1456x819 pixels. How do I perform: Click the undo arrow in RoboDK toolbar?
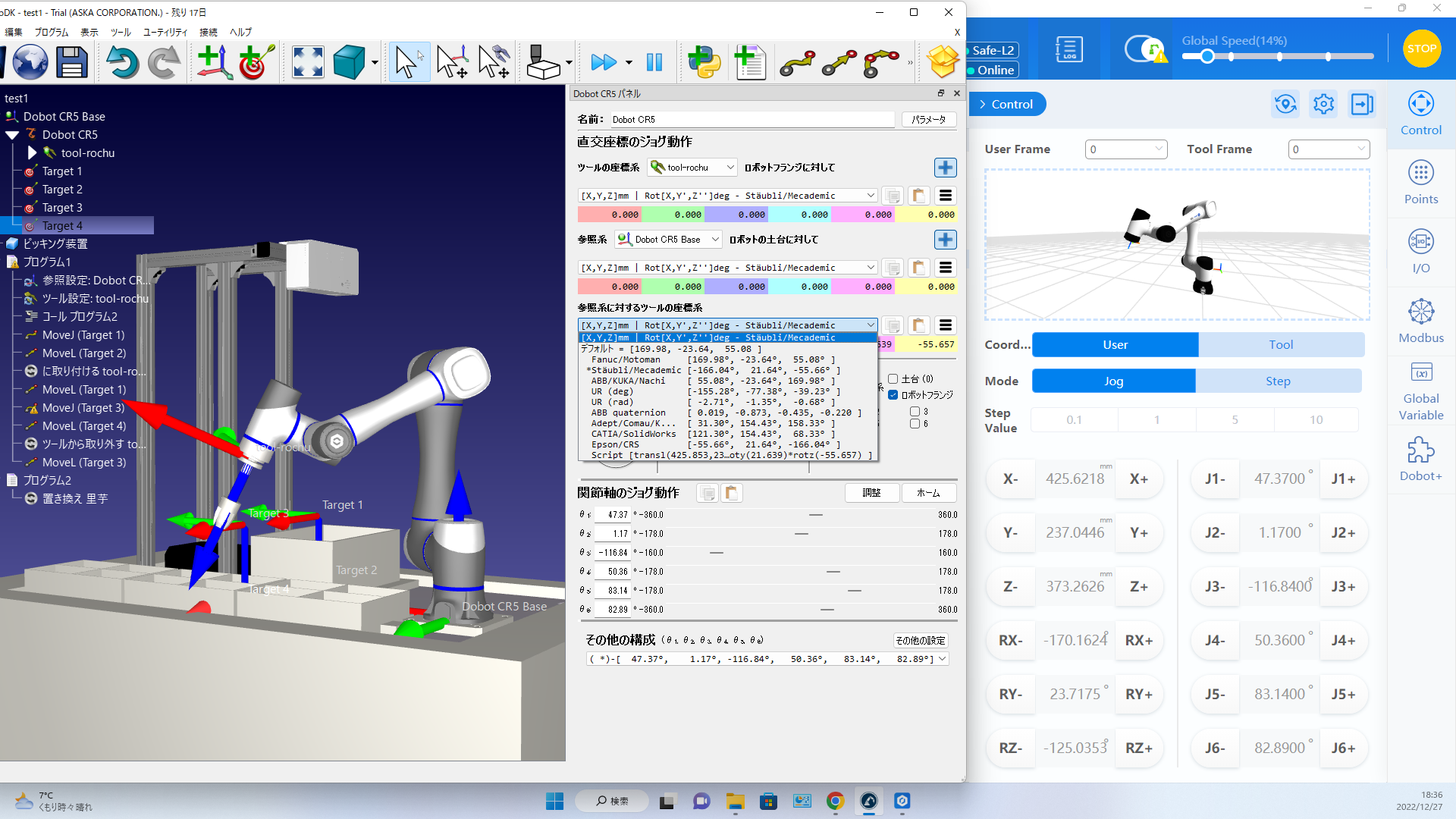[x=122, y=62]
